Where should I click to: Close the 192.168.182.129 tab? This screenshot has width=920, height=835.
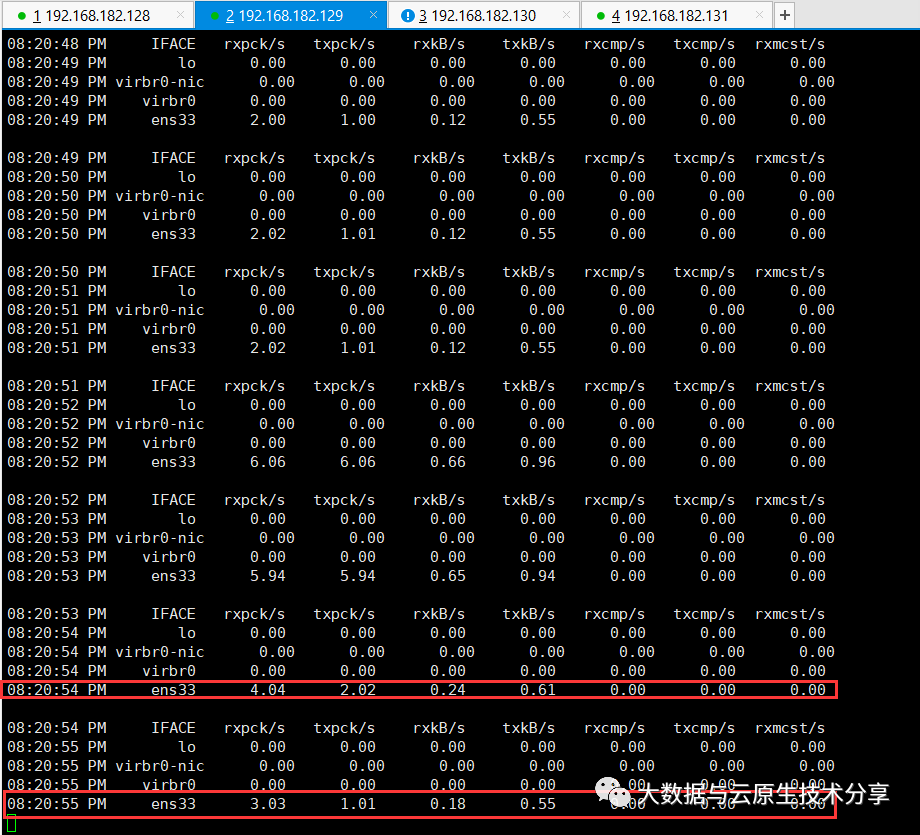pos(373,15)
